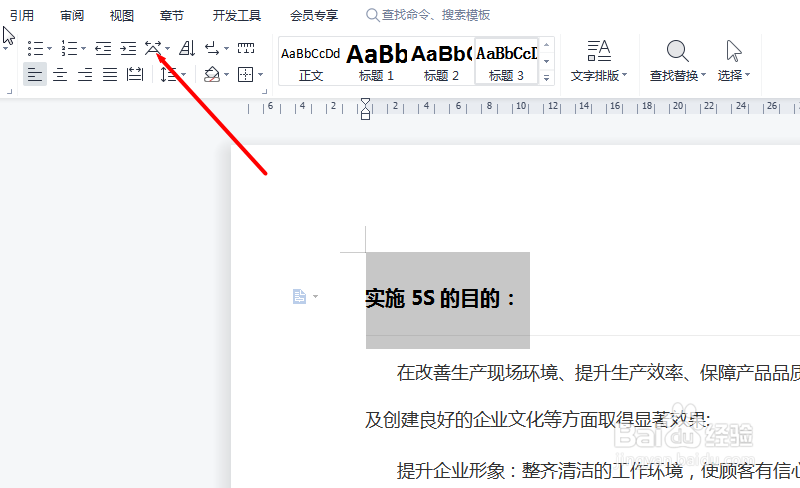This screenshot has height=488, width=800.
Task: Apply the 标题 3 style
Action: 506,61
